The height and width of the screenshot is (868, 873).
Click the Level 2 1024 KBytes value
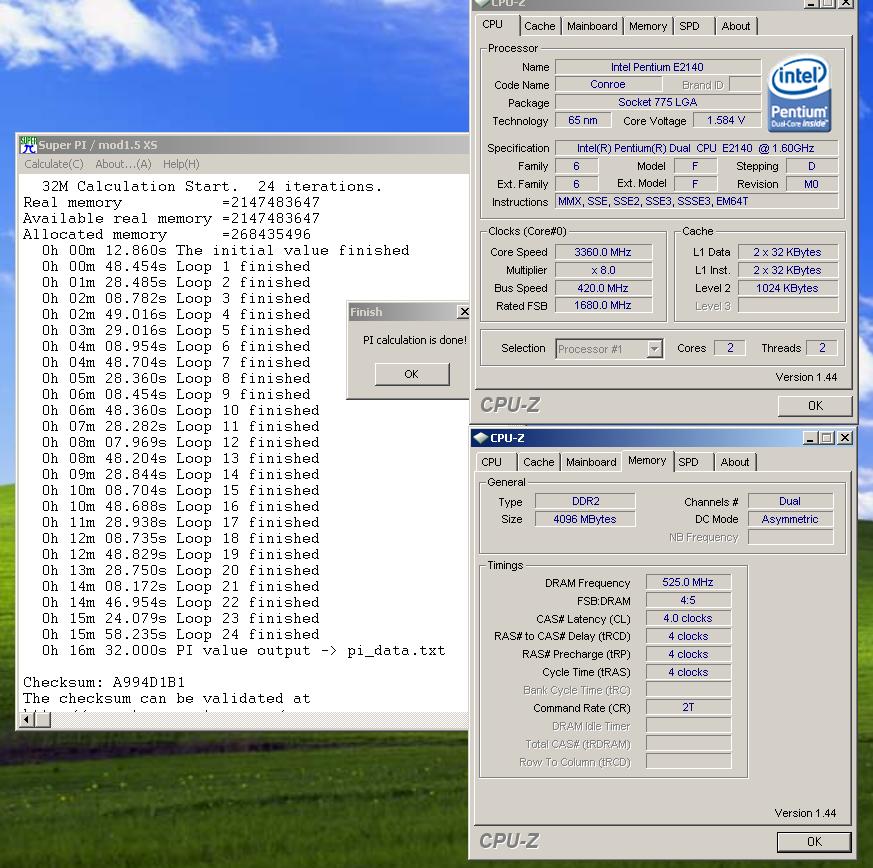click(787, 288)
